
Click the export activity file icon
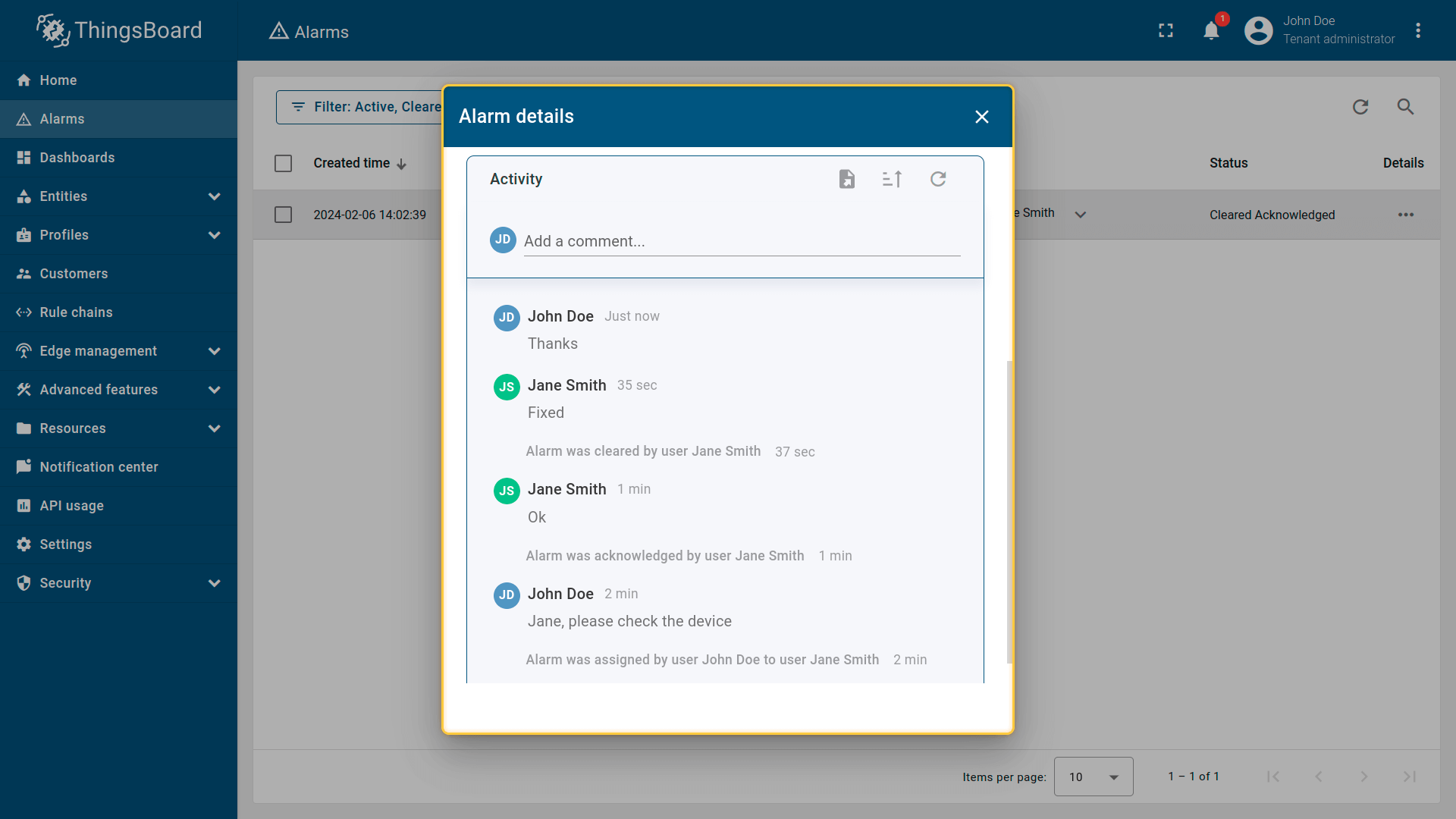pyautogui.click(x=847, y=179)
